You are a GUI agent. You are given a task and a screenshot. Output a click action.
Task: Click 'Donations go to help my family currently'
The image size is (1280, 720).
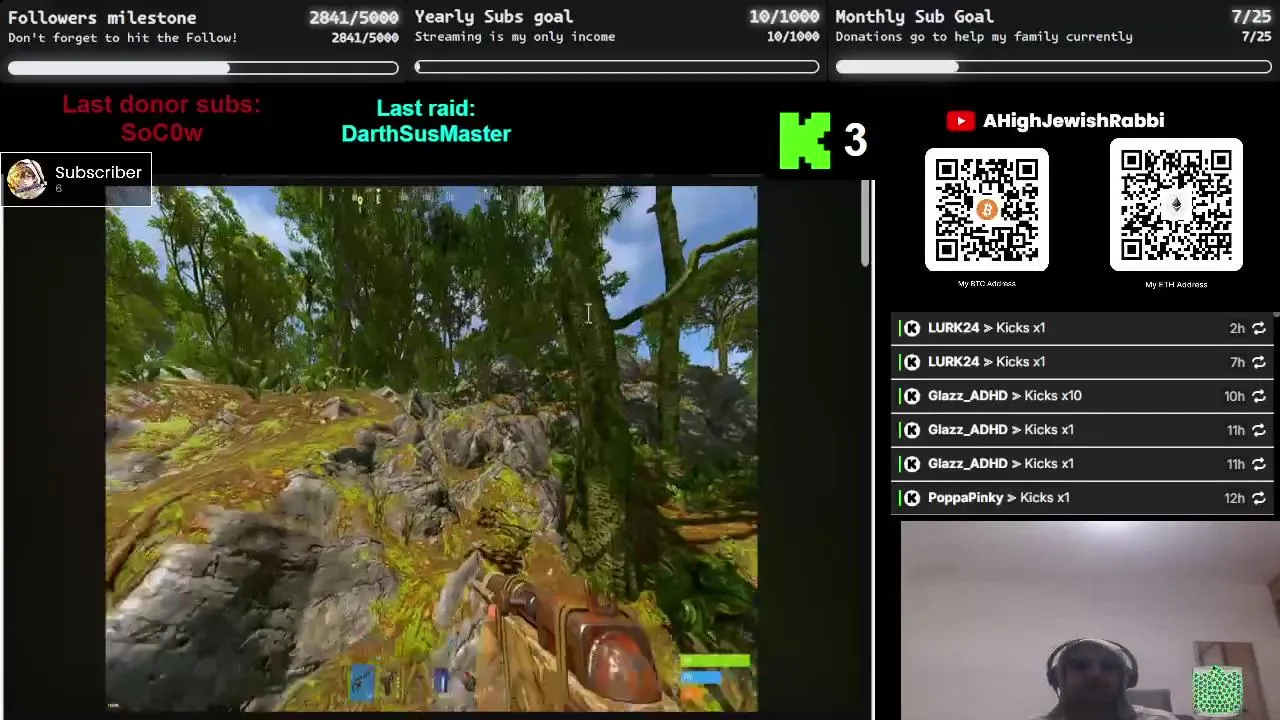pyautogui.click(x=984, y=37)
